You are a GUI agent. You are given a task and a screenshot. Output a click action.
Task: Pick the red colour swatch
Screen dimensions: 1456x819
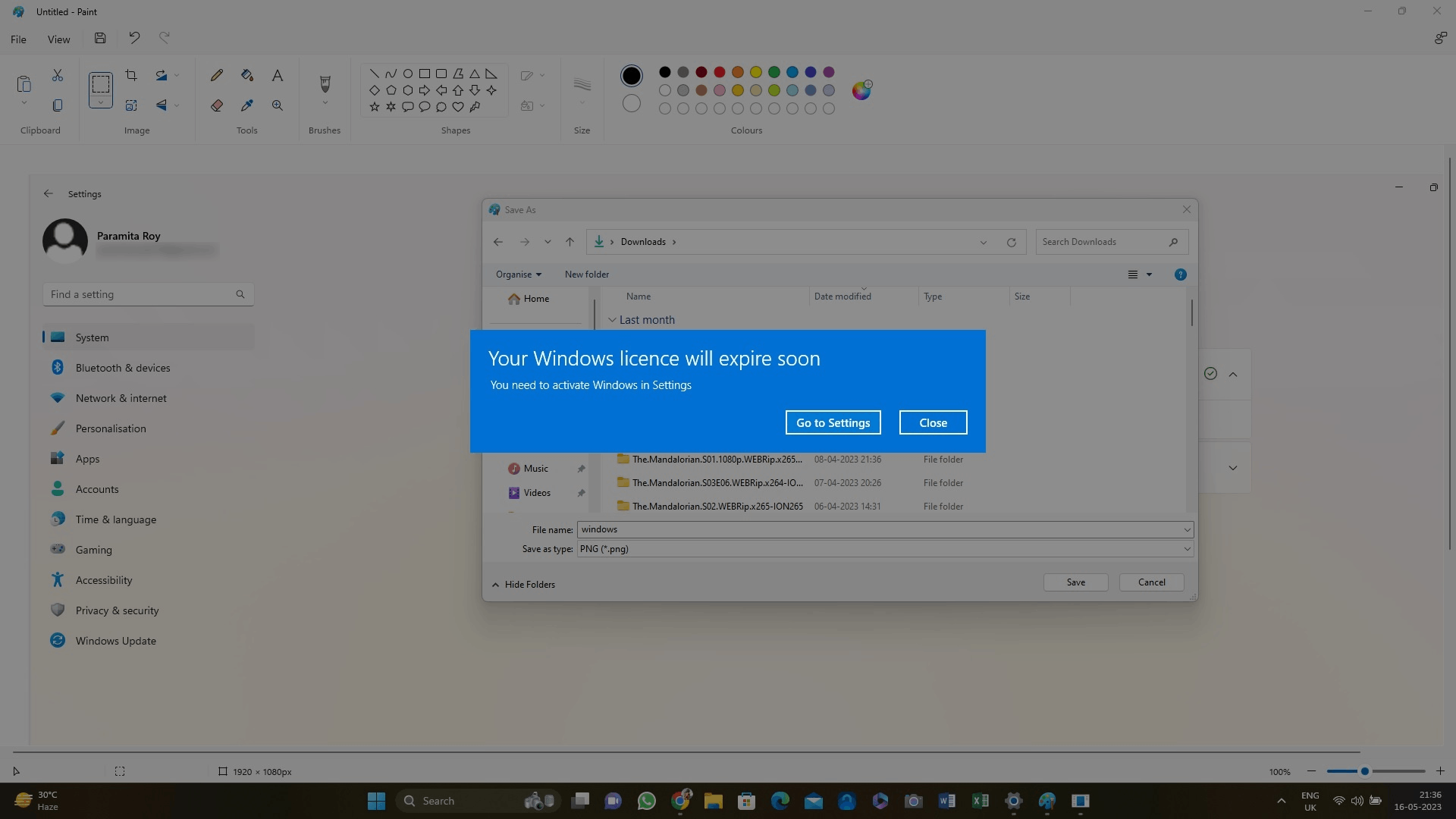(x=720, y=72)
